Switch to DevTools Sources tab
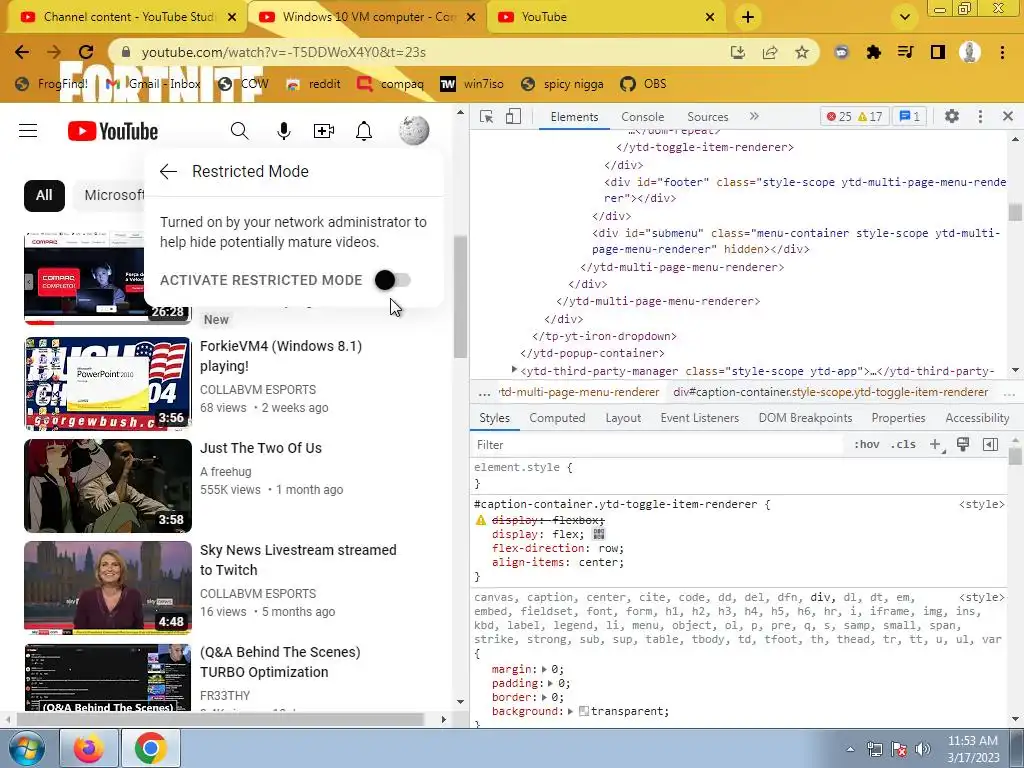This screenshot has height=768, width=1024. point(707,117)
